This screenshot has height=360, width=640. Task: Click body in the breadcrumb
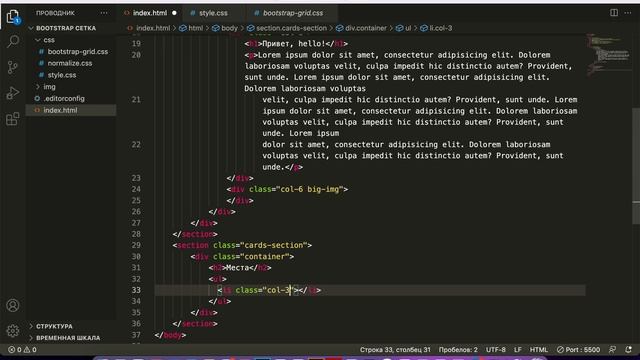click(229, 28)
